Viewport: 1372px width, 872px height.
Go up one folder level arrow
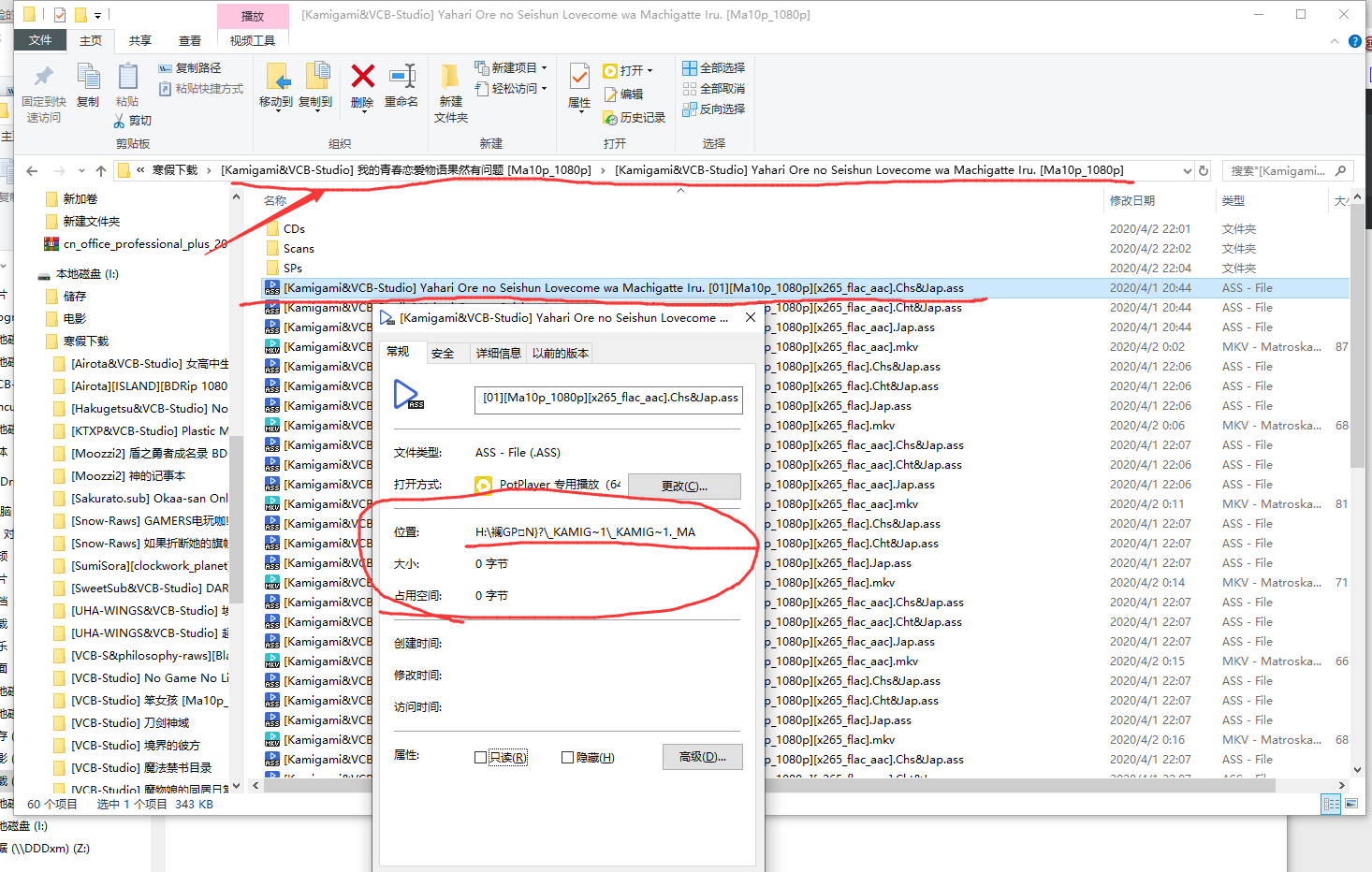(101, 170)
